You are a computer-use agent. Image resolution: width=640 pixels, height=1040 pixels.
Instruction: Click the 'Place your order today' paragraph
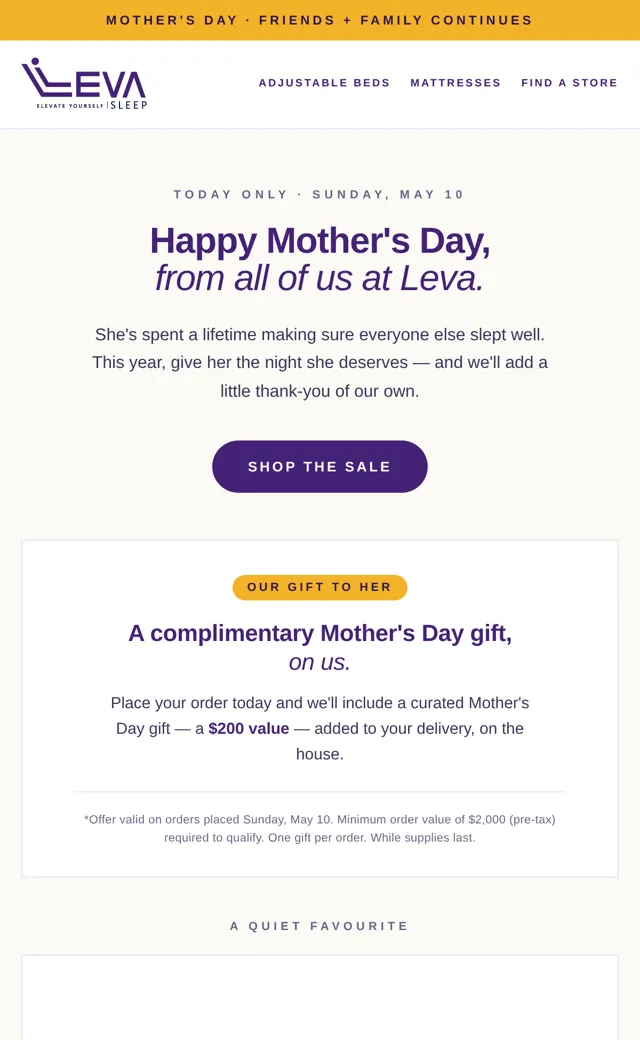320,728
